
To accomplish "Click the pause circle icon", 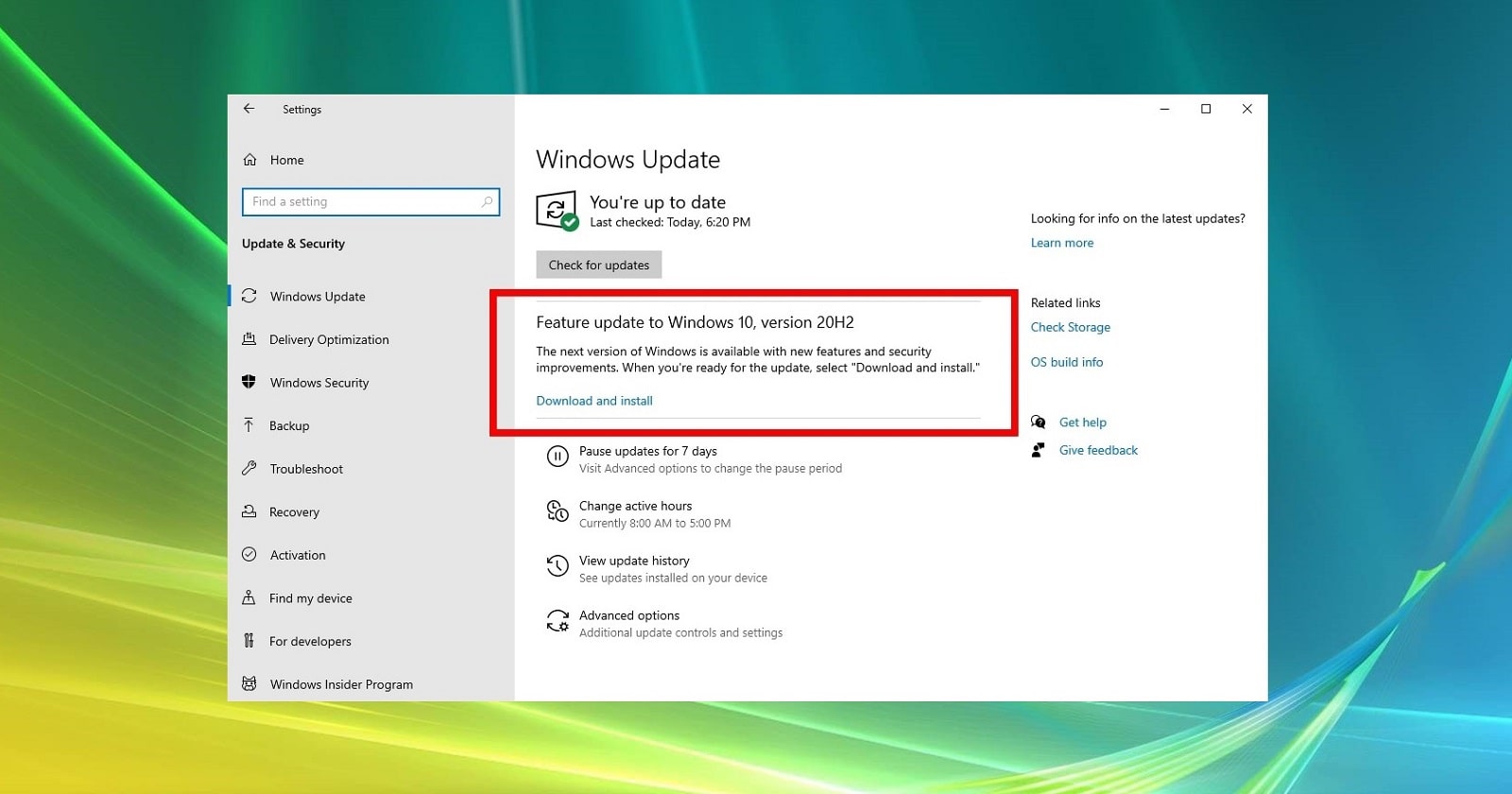I will point(558,457).
